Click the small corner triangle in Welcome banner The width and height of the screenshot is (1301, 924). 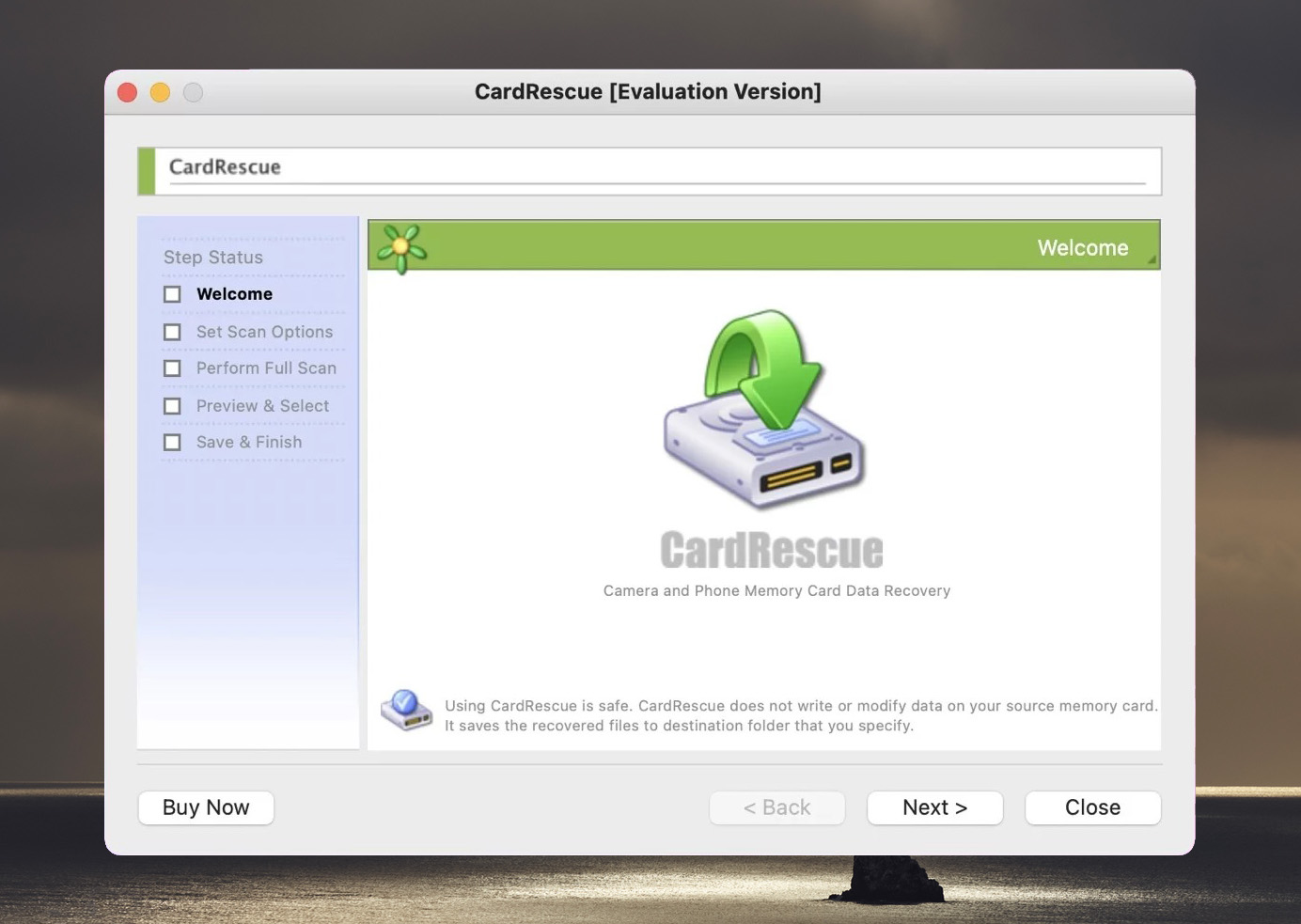point(1151,260)
